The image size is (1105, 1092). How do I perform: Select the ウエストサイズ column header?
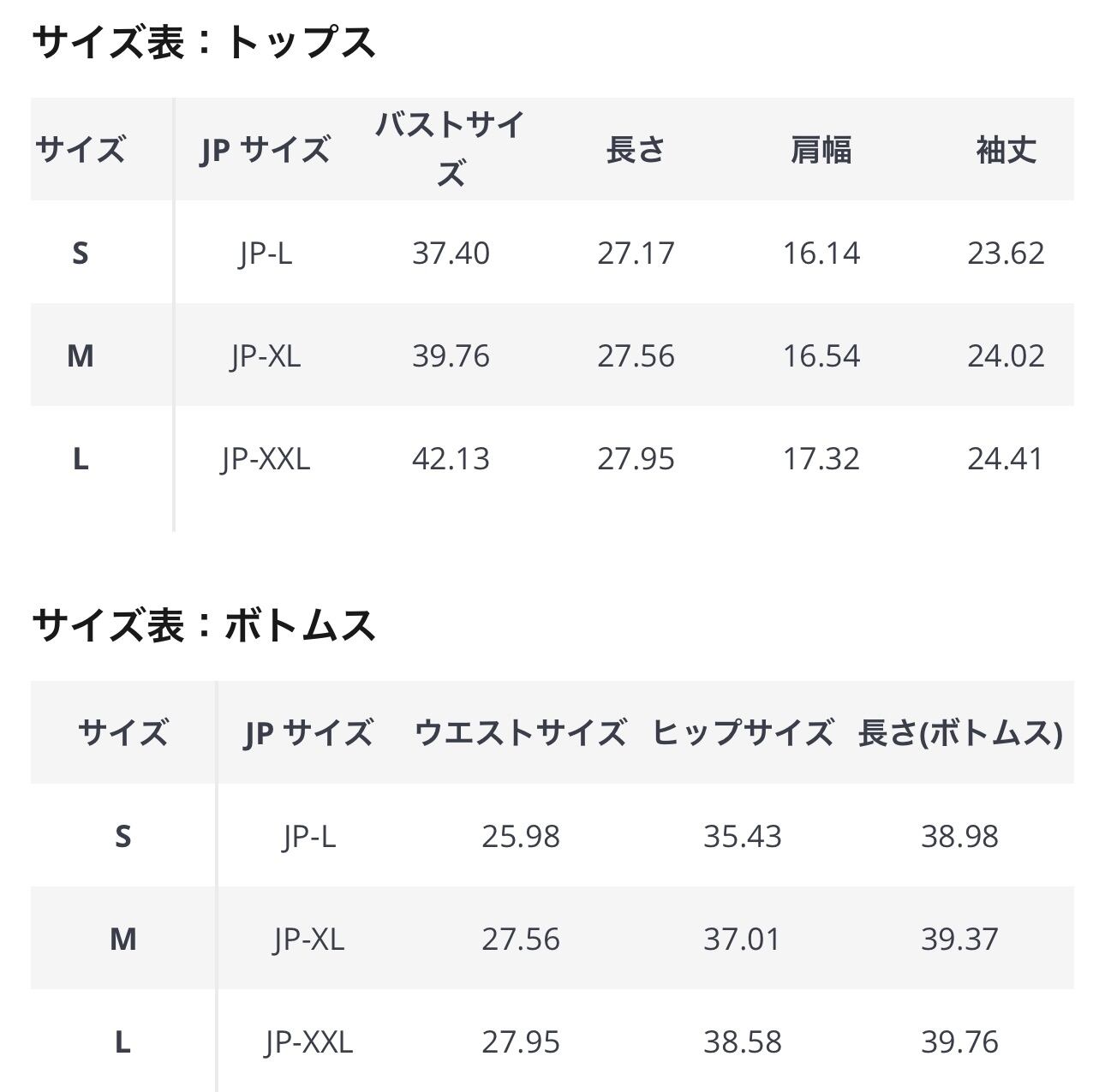click(520, 733)
